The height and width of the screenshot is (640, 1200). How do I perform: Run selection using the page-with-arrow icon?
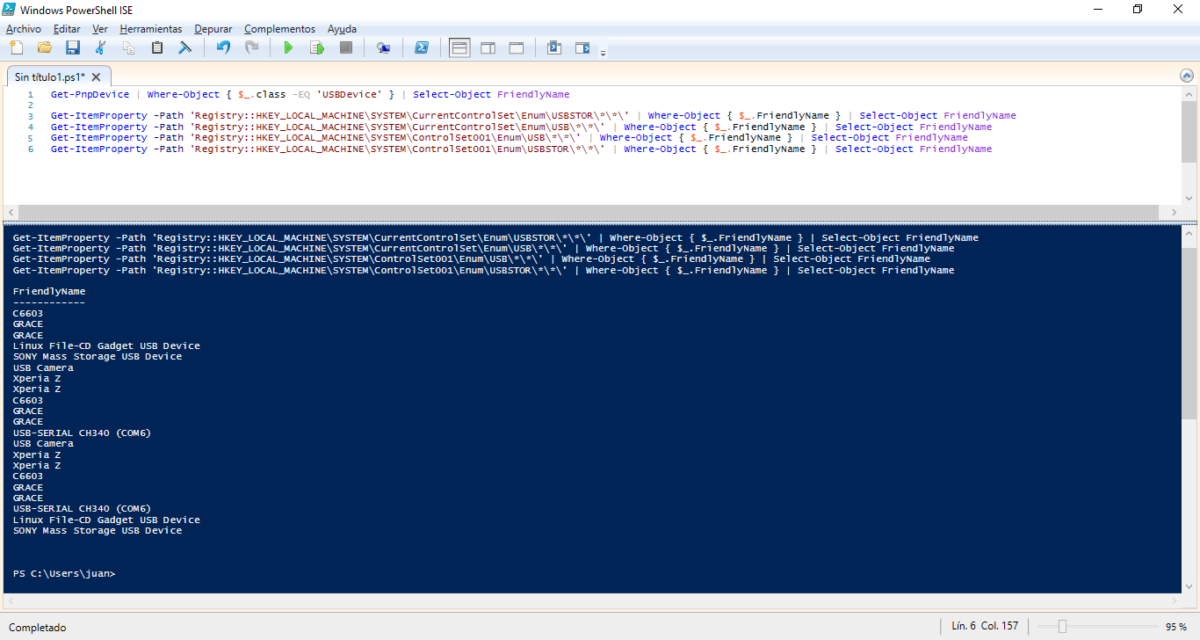(x=317, y=47)
